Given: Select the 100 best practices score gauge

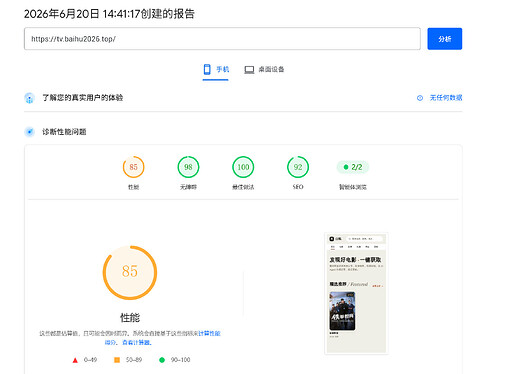Looking at the screenshot, I should coord(243,167).
